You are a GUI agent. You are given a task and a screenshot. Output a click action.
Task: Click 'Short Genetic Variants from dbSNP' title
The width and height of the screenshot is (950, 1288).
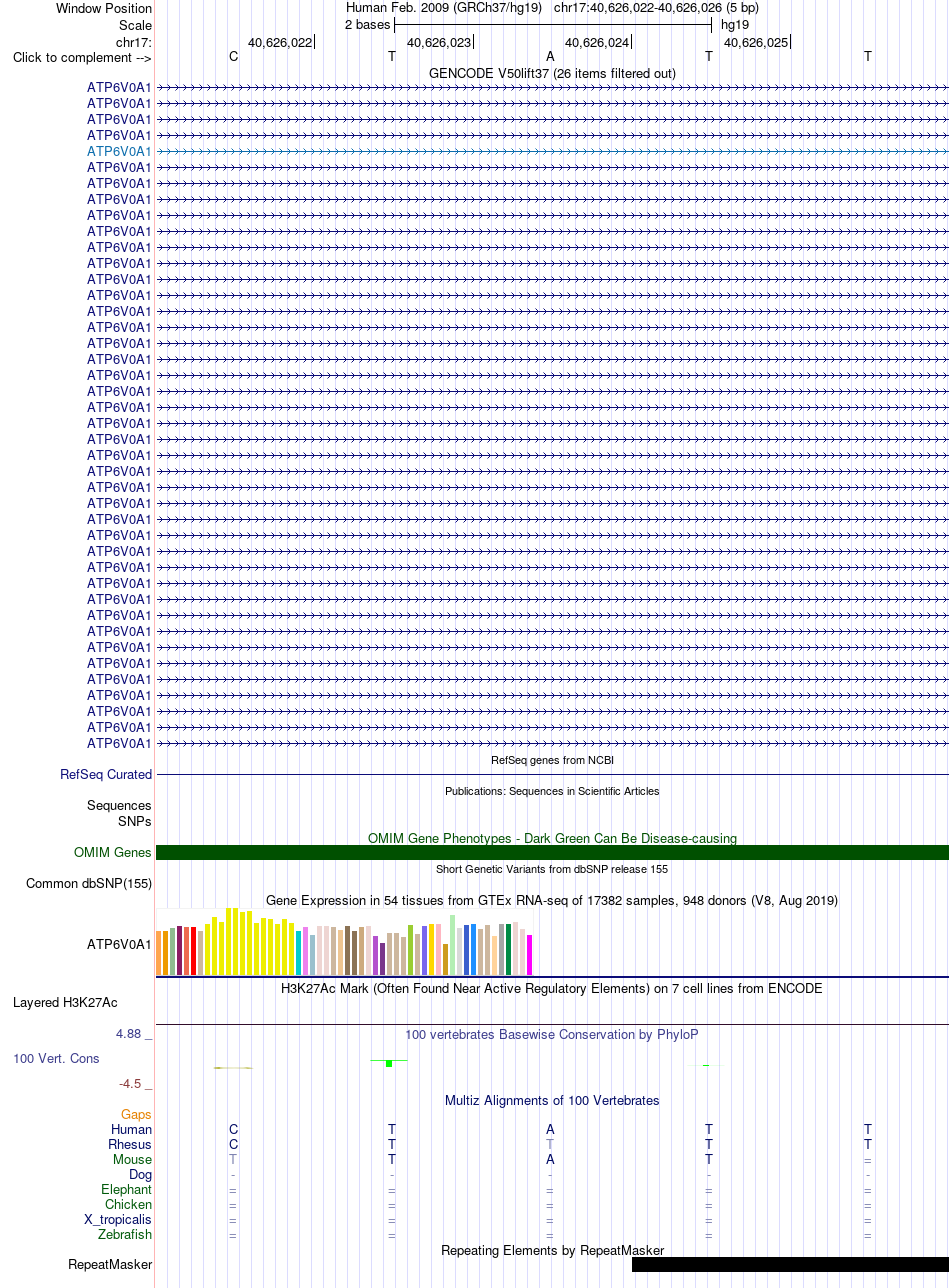click(552, 869)
